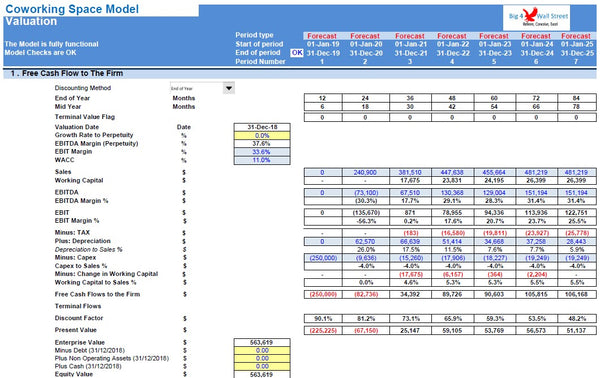Select the EBIT Margin -56.3% cell
This screenshot has height=378, width=600.
click(366, 221)
